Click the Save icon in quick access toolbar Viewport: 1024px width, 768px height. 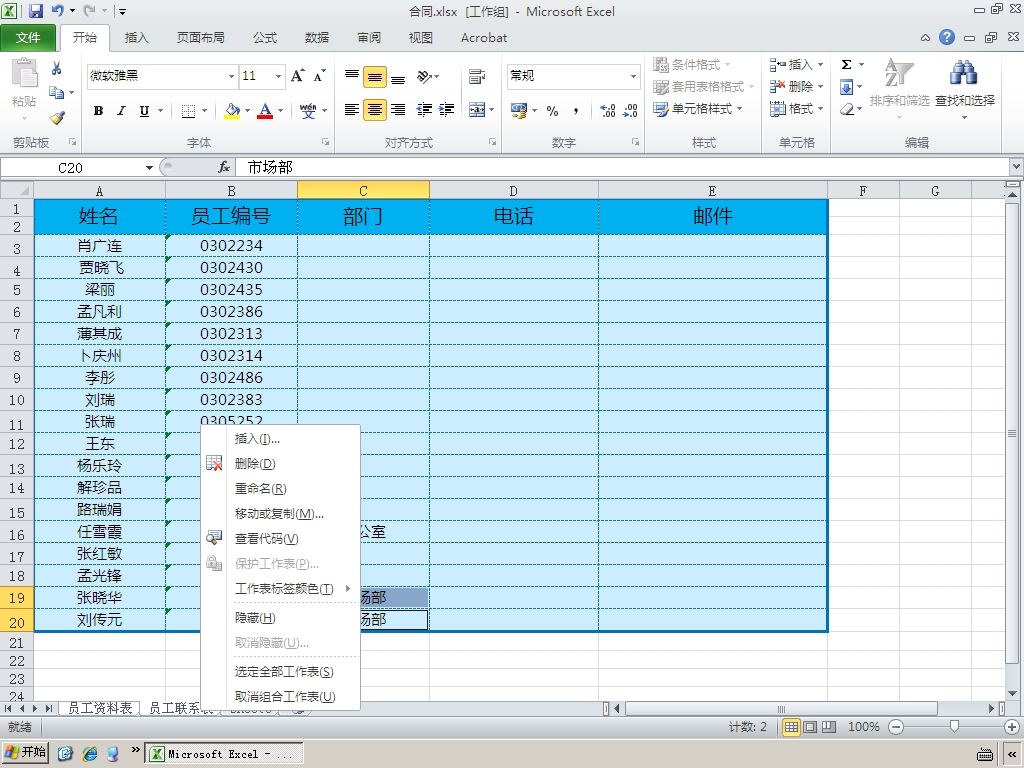coord(35,10)
